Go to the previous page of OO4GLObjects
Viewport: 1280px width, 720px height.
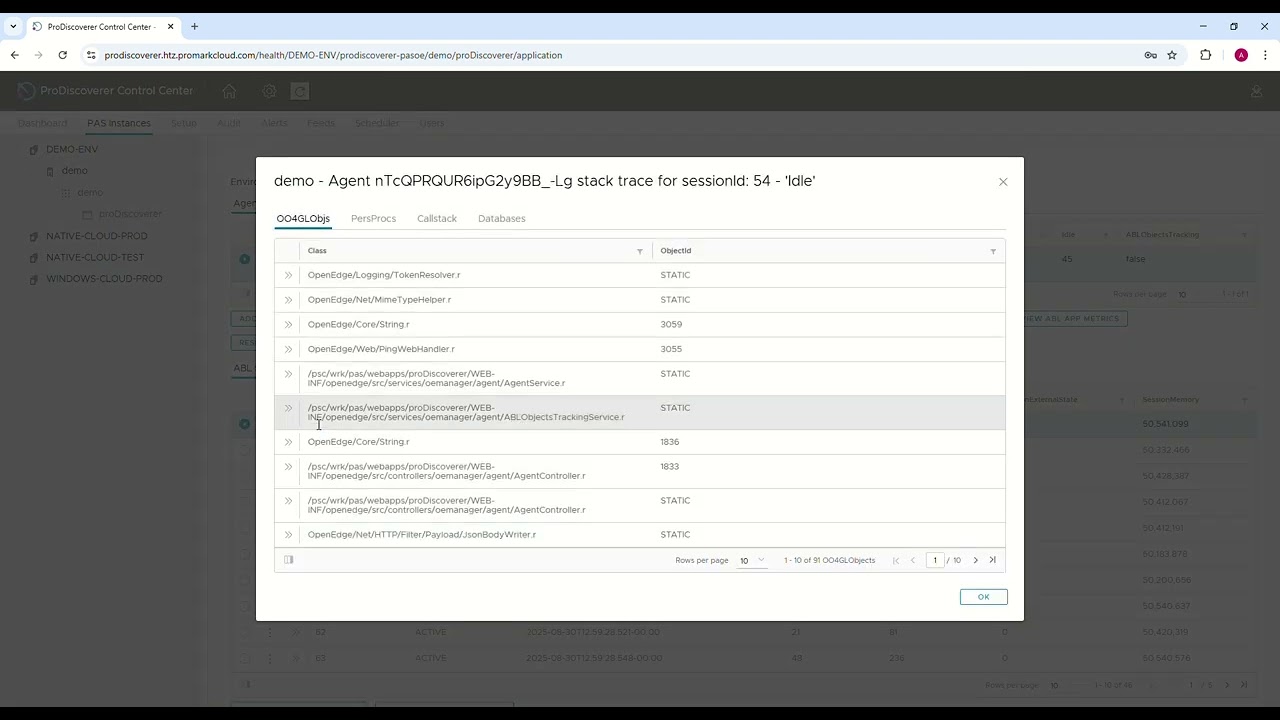[912, 560]
